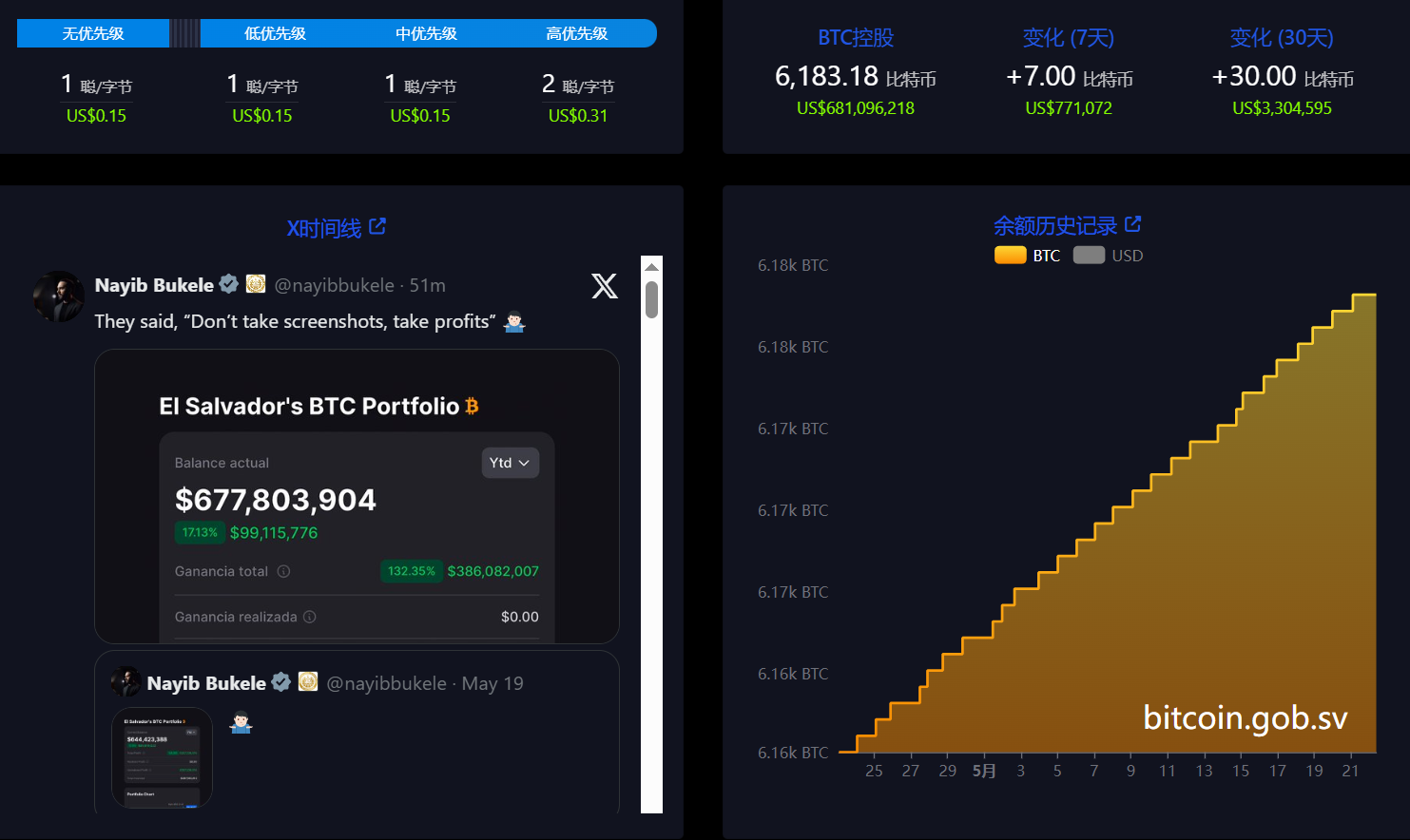Open the El Salvador BTC Portfolio screenshot image
Image resolution: width=1410 pixels, height=840 pixels.
click(357, 496)
